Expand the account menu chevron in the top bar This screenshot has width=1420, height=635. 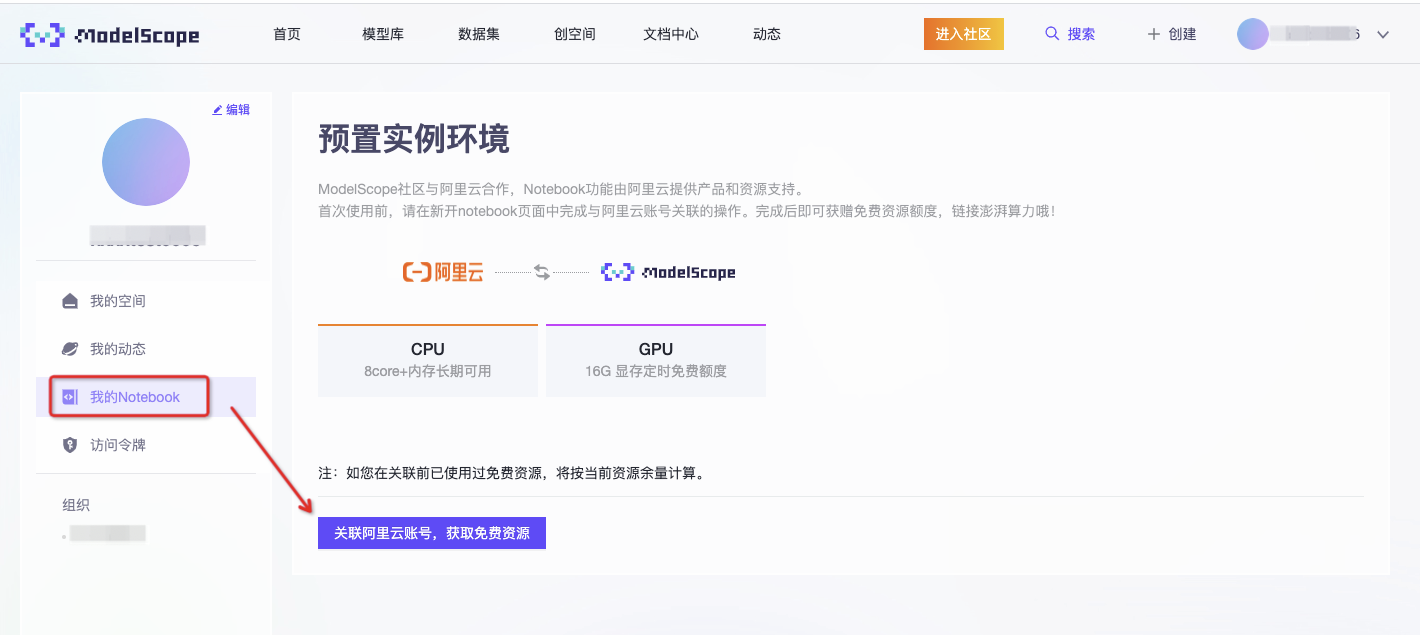[x=1383, y=34]
